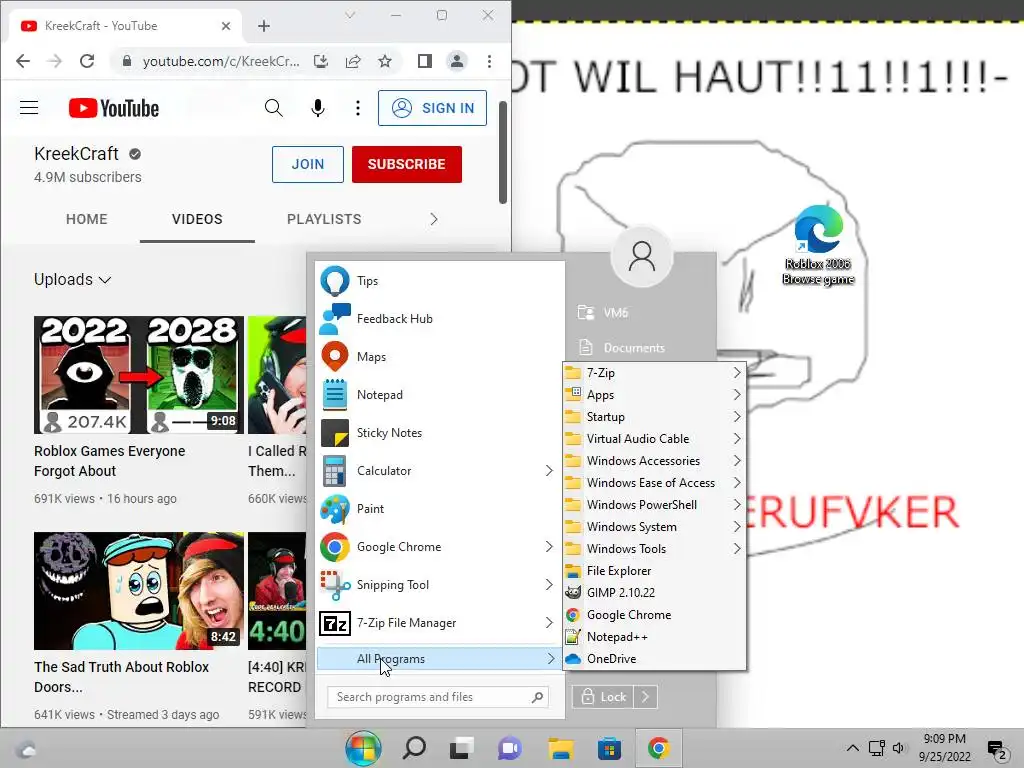Click Search programs and files field
The image size is (1024, 768).
[x=438, y=697]
